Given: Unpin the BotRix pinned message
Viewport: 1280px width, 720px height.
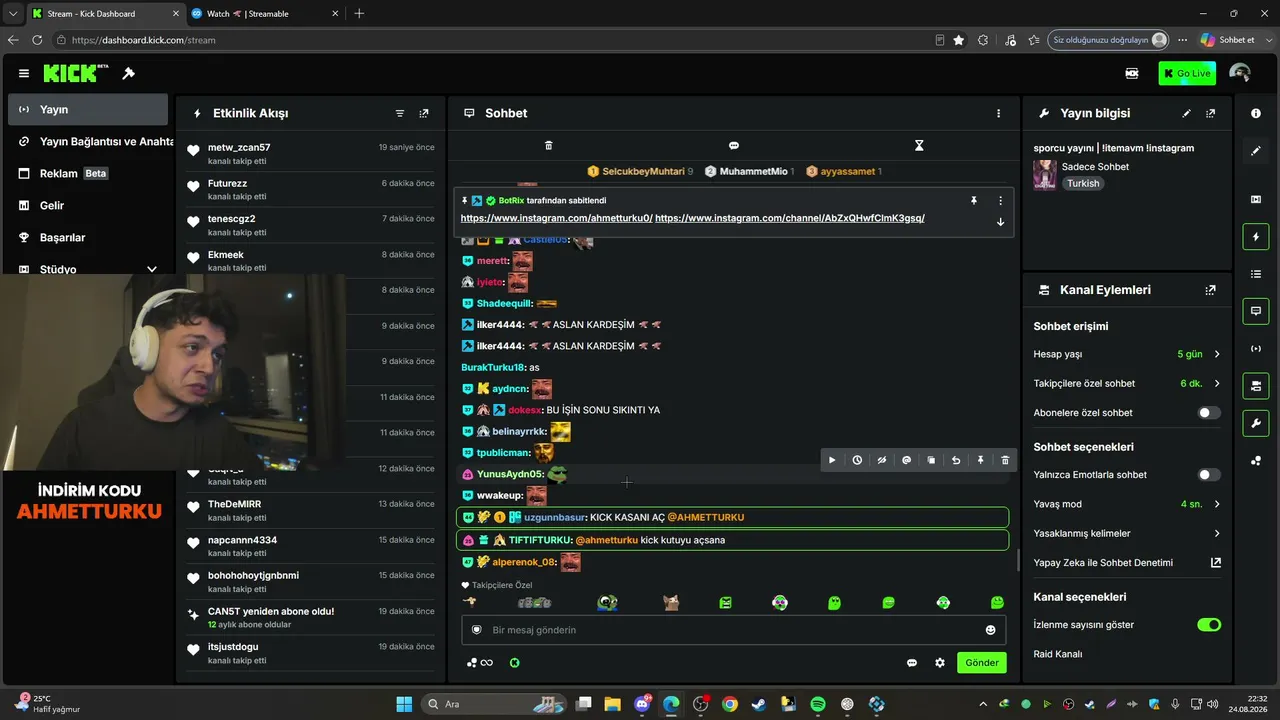Looking at the screenshot, I should (x=974, y=201).
